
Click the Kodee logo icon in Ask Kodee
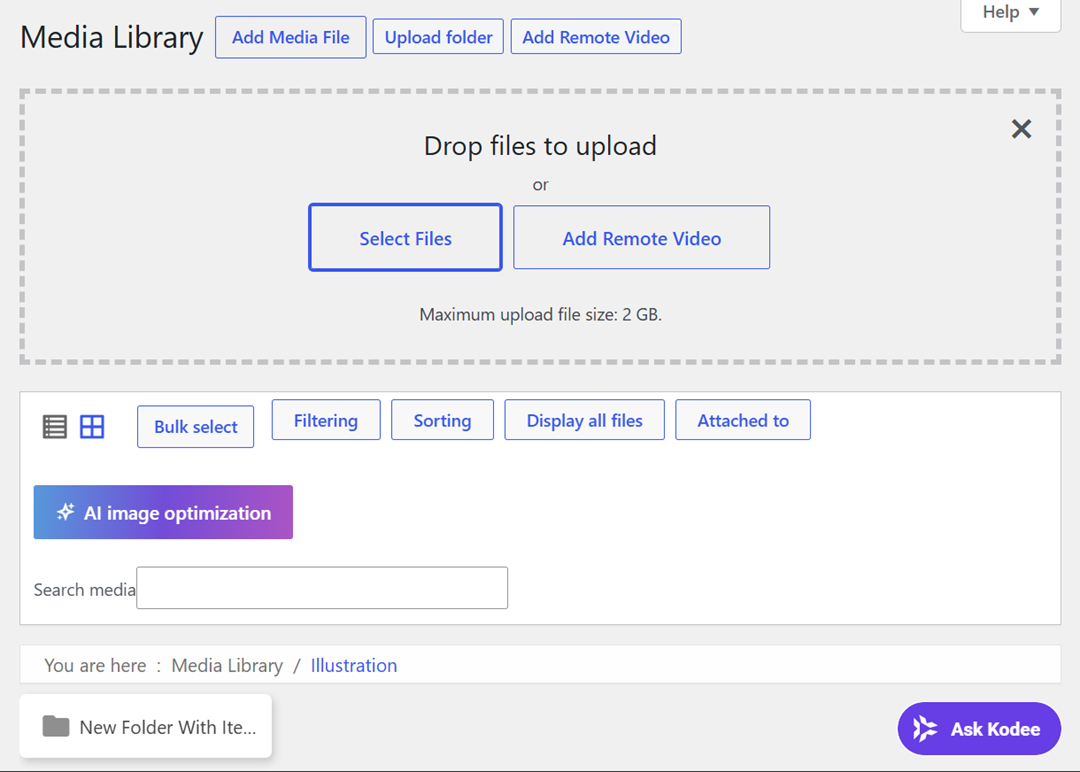[x=924, y=729]
